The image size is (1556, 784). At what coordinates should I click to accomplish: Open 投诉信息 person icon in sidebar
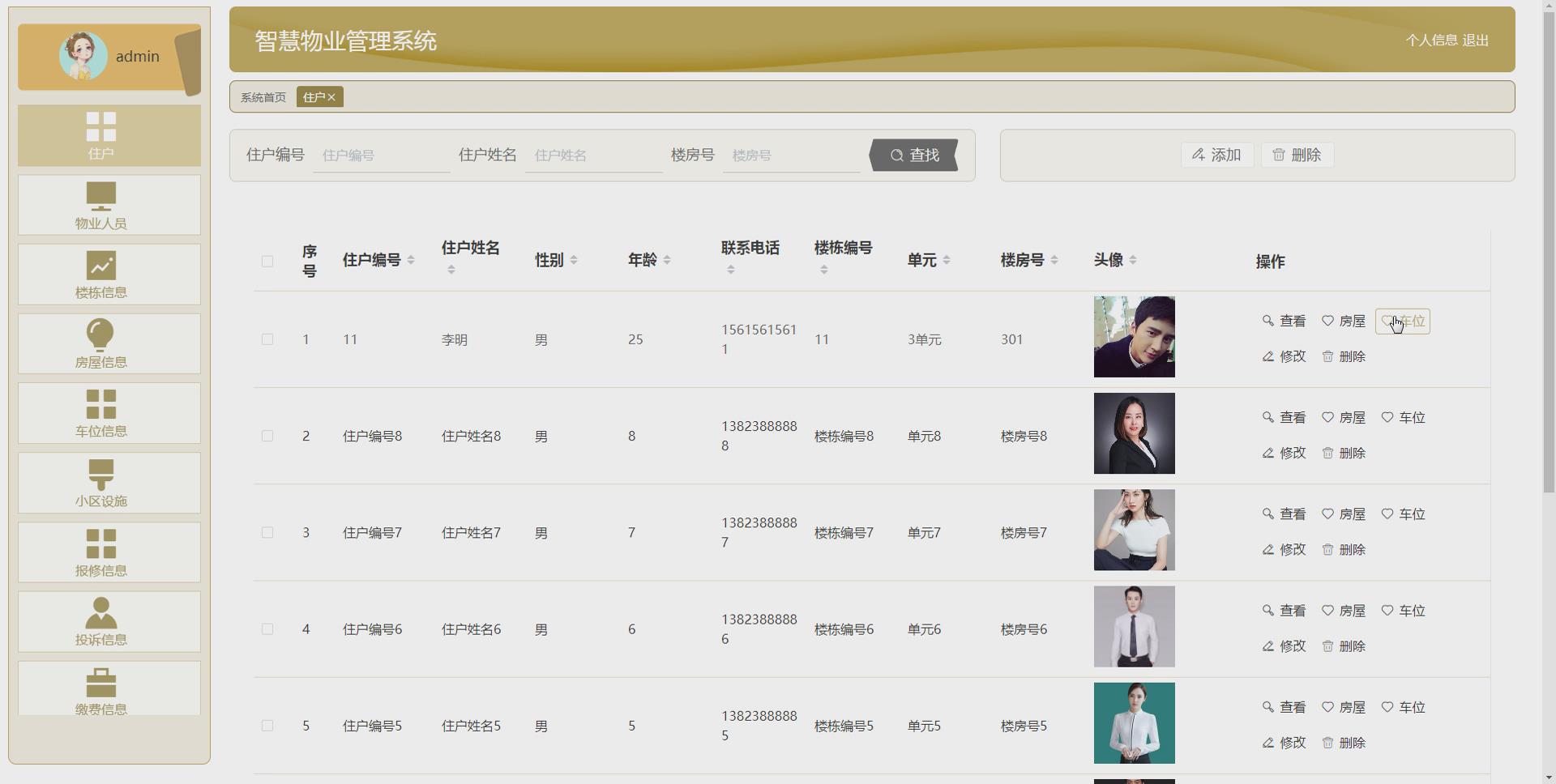click(101, 613)
